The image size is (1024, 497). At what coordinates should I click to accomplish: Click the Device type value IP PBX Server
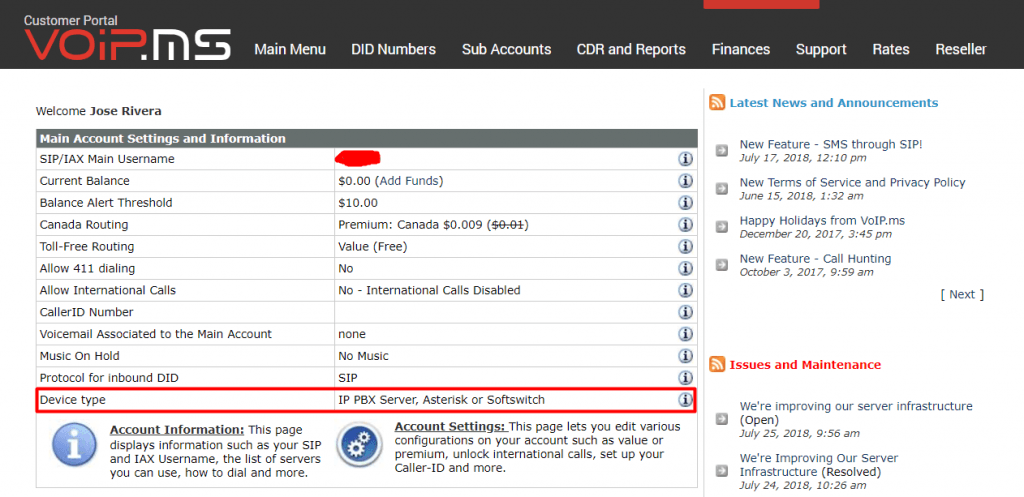pyautogui.click(x=441, y=400)
